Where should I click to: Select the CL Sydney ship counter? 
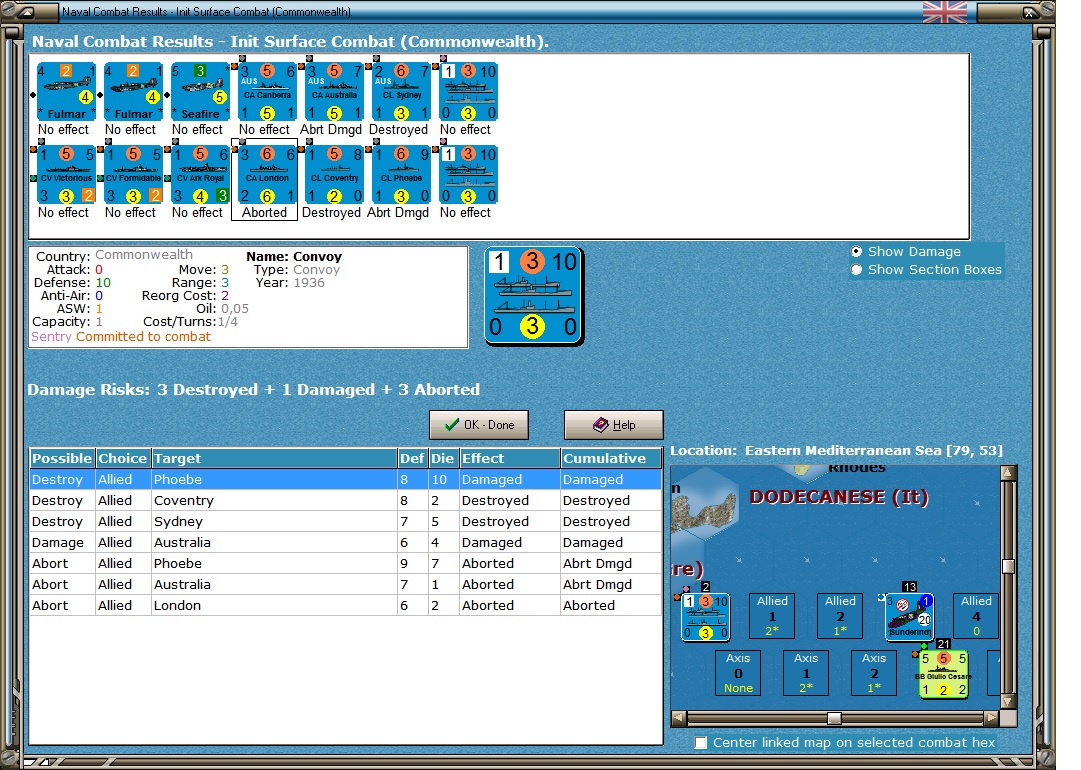coord(401,92)
